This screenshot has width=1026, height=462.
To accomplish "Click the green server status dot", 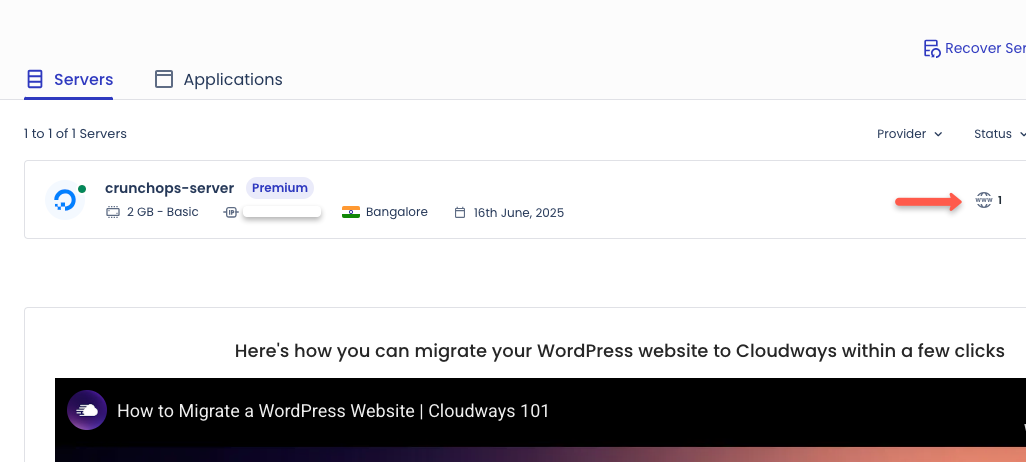I will click(x=81, y=188).
